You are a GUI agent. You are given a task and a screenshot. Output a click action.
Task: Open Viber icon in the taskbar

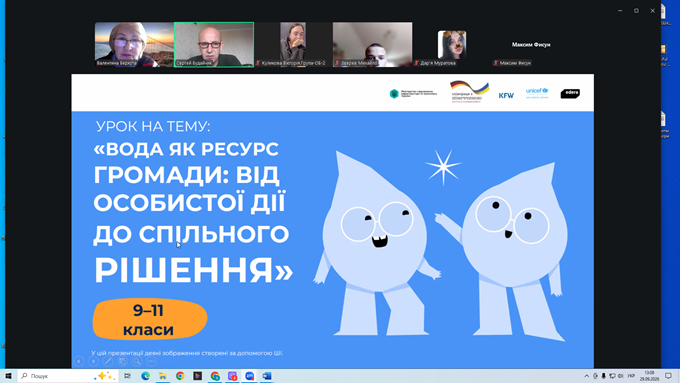232,376
